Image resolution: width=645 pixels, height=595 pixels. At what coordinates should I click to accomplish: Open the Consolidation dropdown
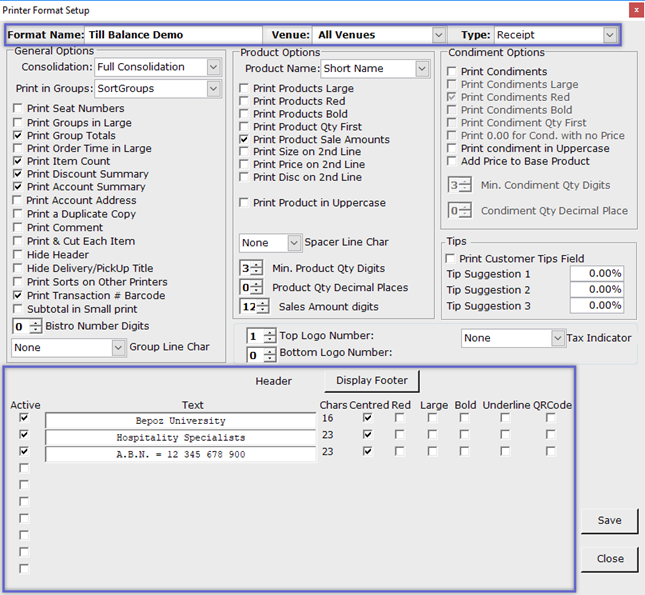pos(213,67)
